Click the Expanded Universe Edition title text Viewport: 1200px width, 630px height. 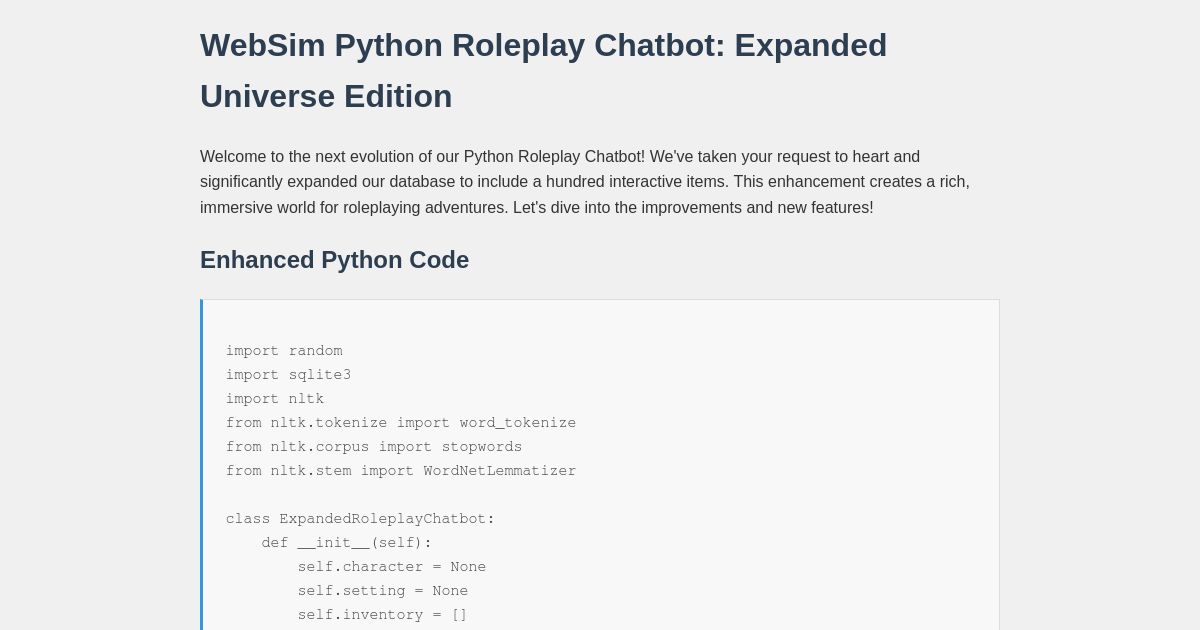point(326,96)
